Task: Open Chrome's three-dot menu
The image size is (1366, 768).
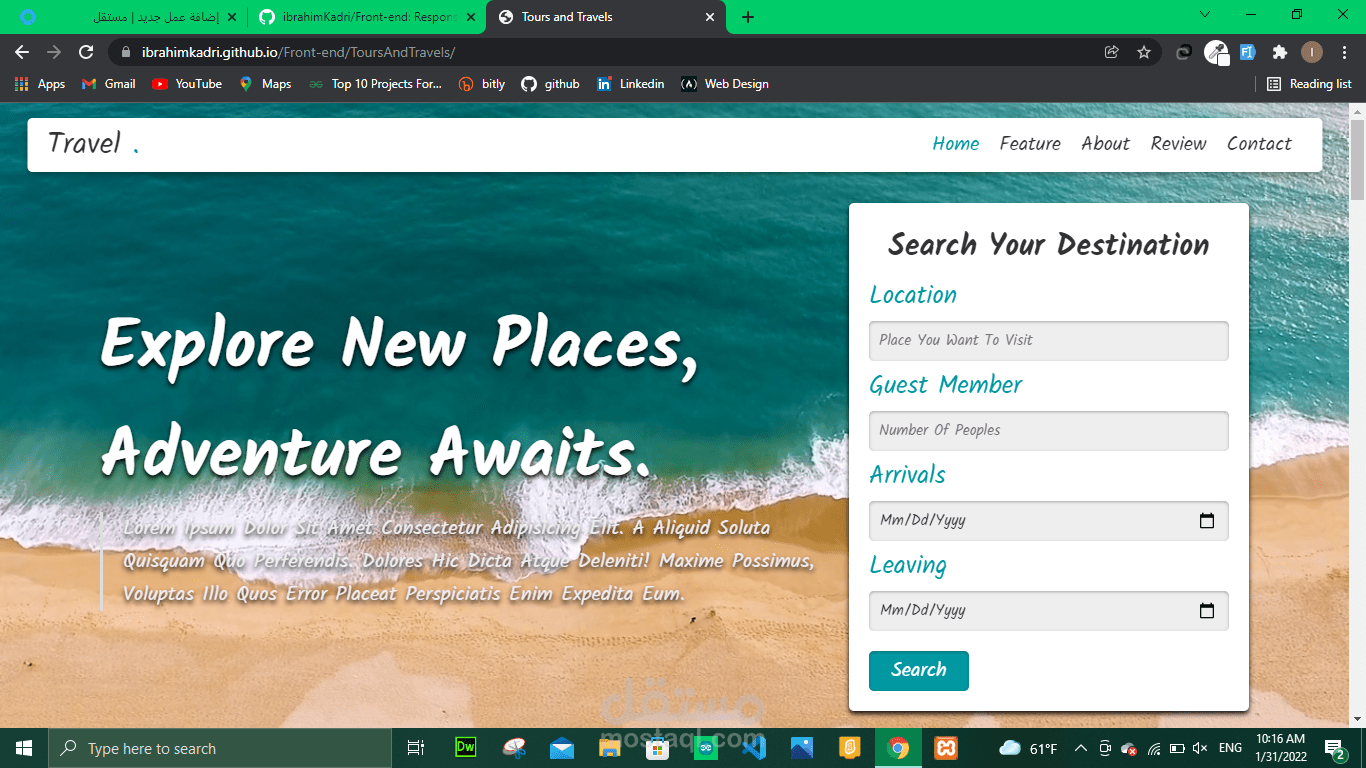Action: click(x=1344, y=52)
